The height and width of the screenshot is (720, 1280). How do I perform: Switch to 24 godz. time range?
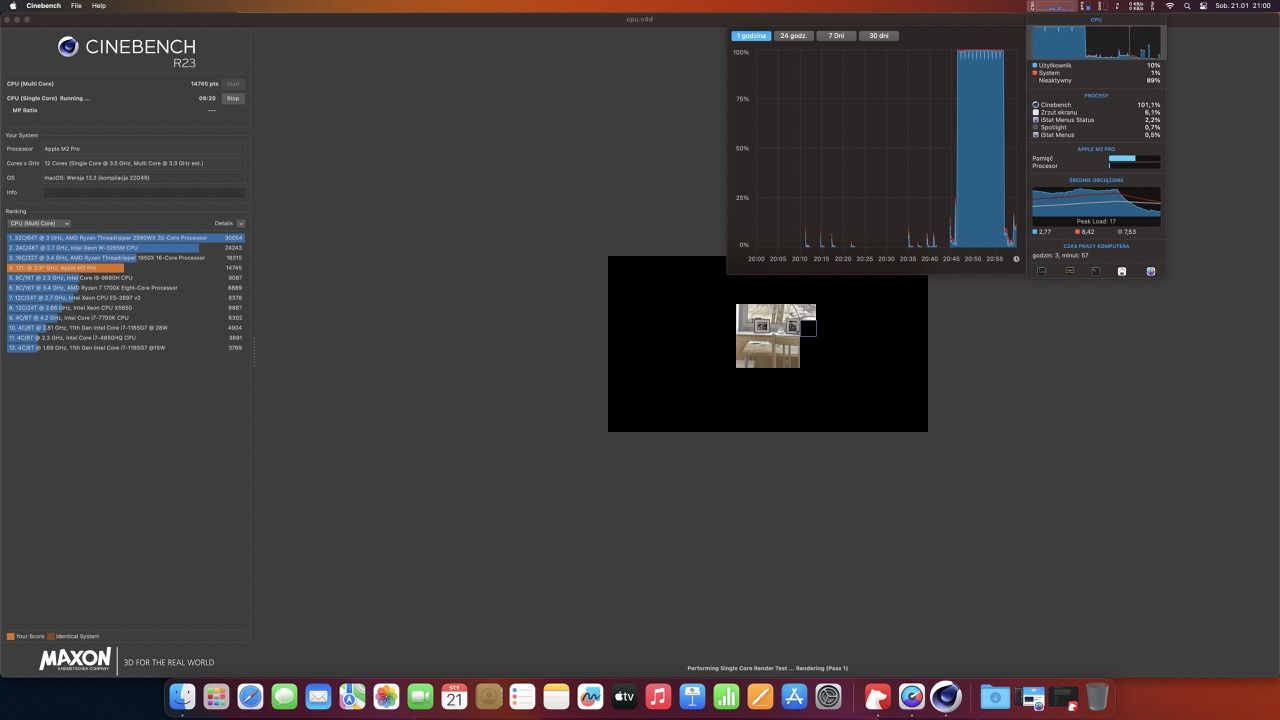(793, 36)
